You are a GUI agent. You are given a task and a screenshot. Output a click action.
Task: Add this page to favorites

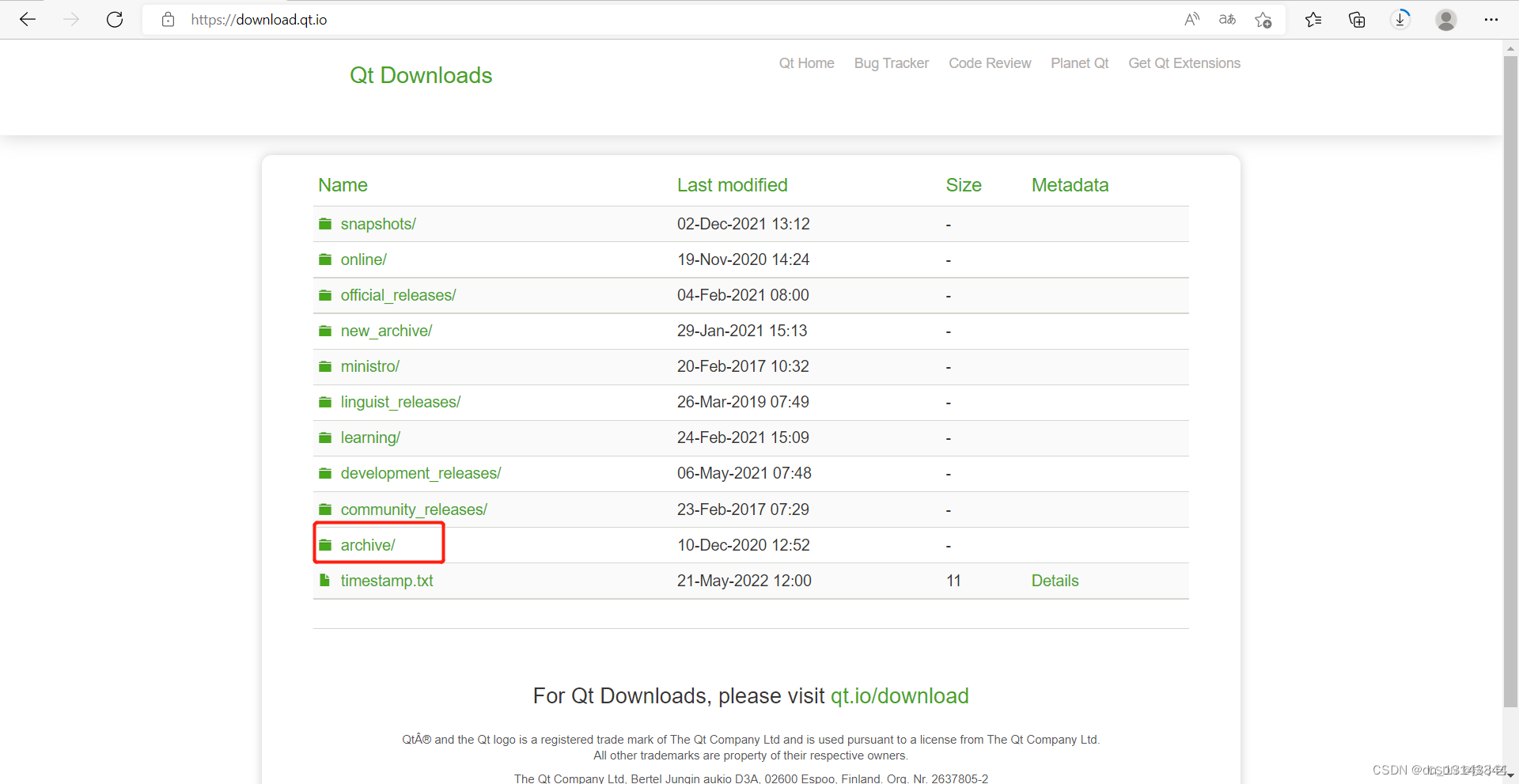point(1263,20)
